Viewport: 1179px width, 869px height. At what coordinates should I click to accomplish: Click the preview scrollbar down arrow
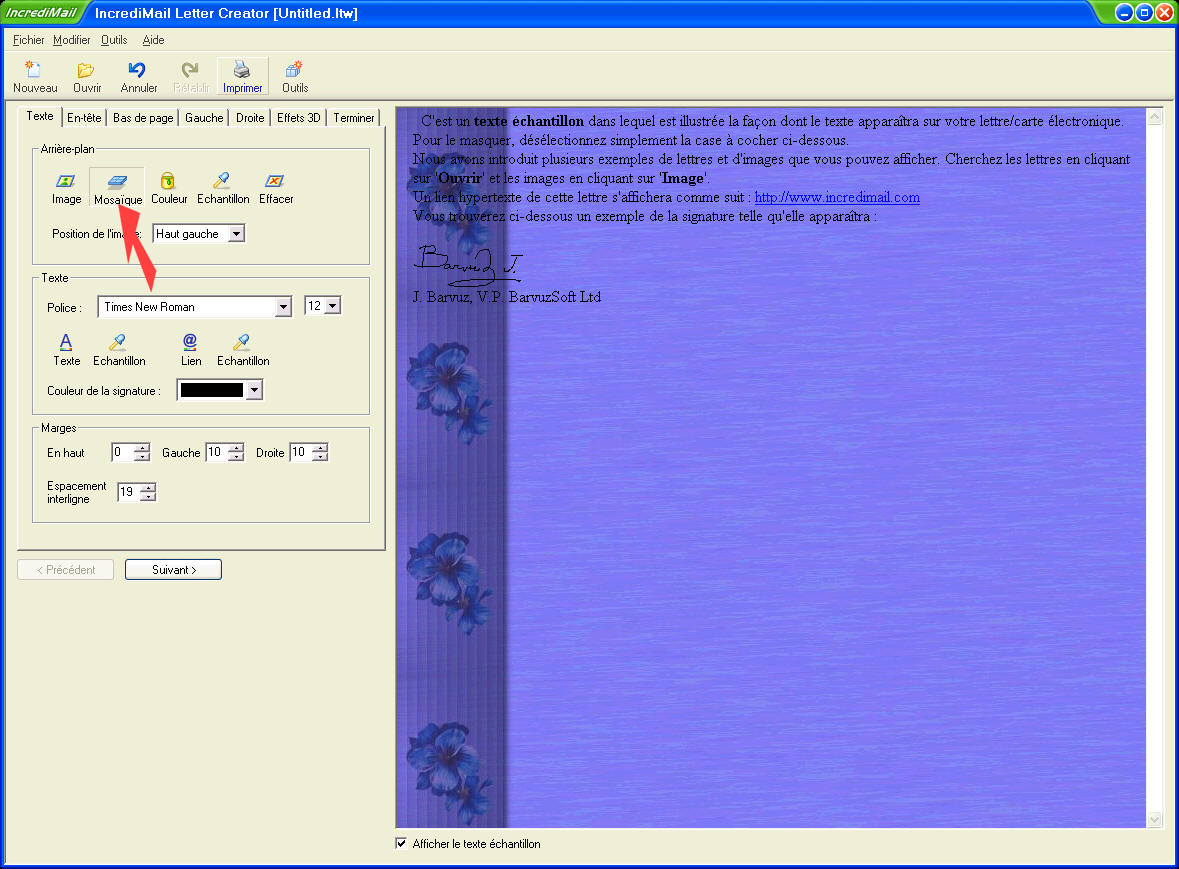(1155, 819)
